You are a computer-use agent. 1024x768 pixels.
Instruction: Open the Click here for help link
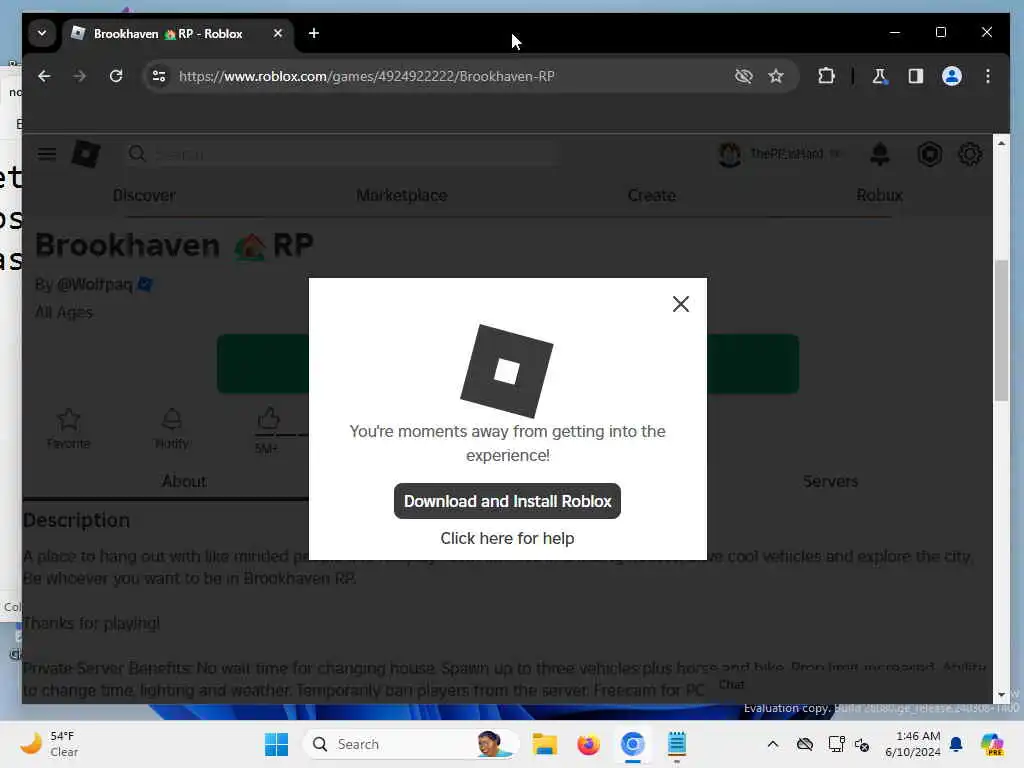tap(507, 538)
